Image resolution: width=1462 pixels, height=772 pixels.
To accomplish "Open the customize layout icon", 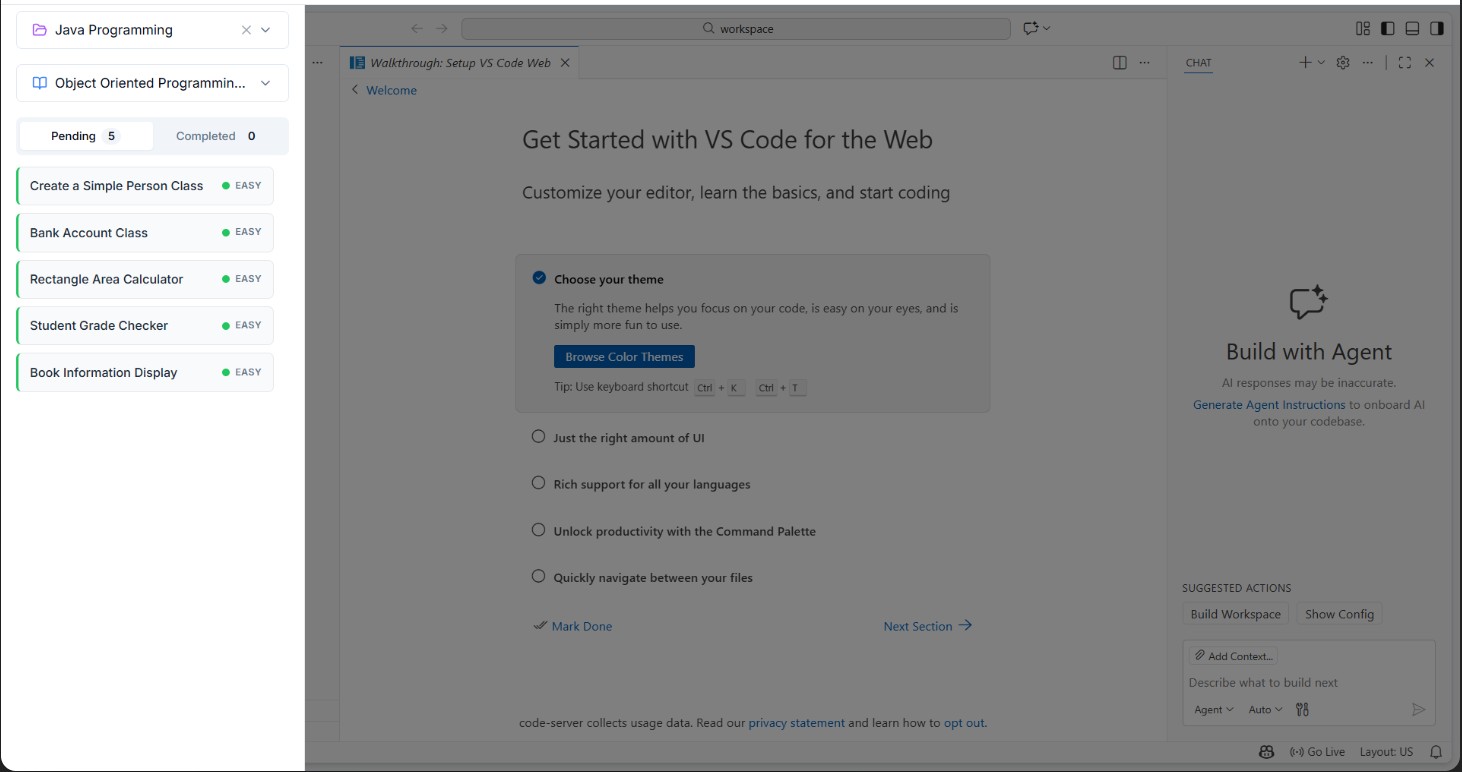I will [1362, 29].
